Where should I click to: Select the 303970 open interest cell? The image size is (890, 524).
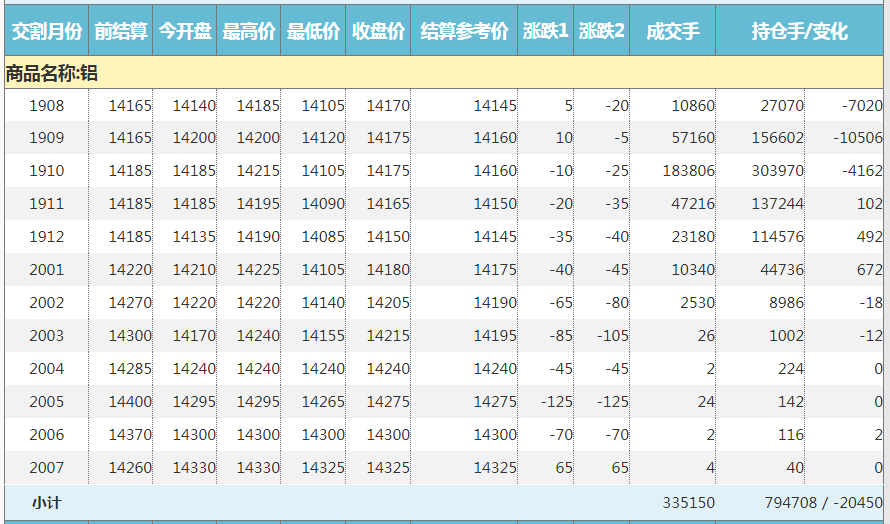click(x=777, y=171)
